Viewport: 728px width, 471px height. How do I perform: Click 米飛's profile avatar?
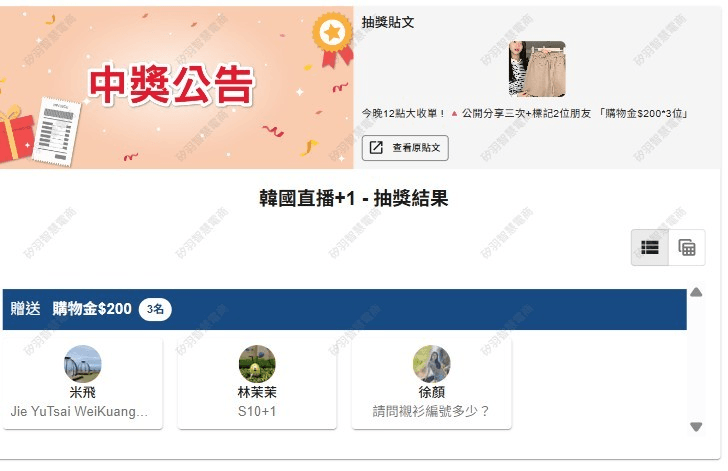click(x=83, y=364)
